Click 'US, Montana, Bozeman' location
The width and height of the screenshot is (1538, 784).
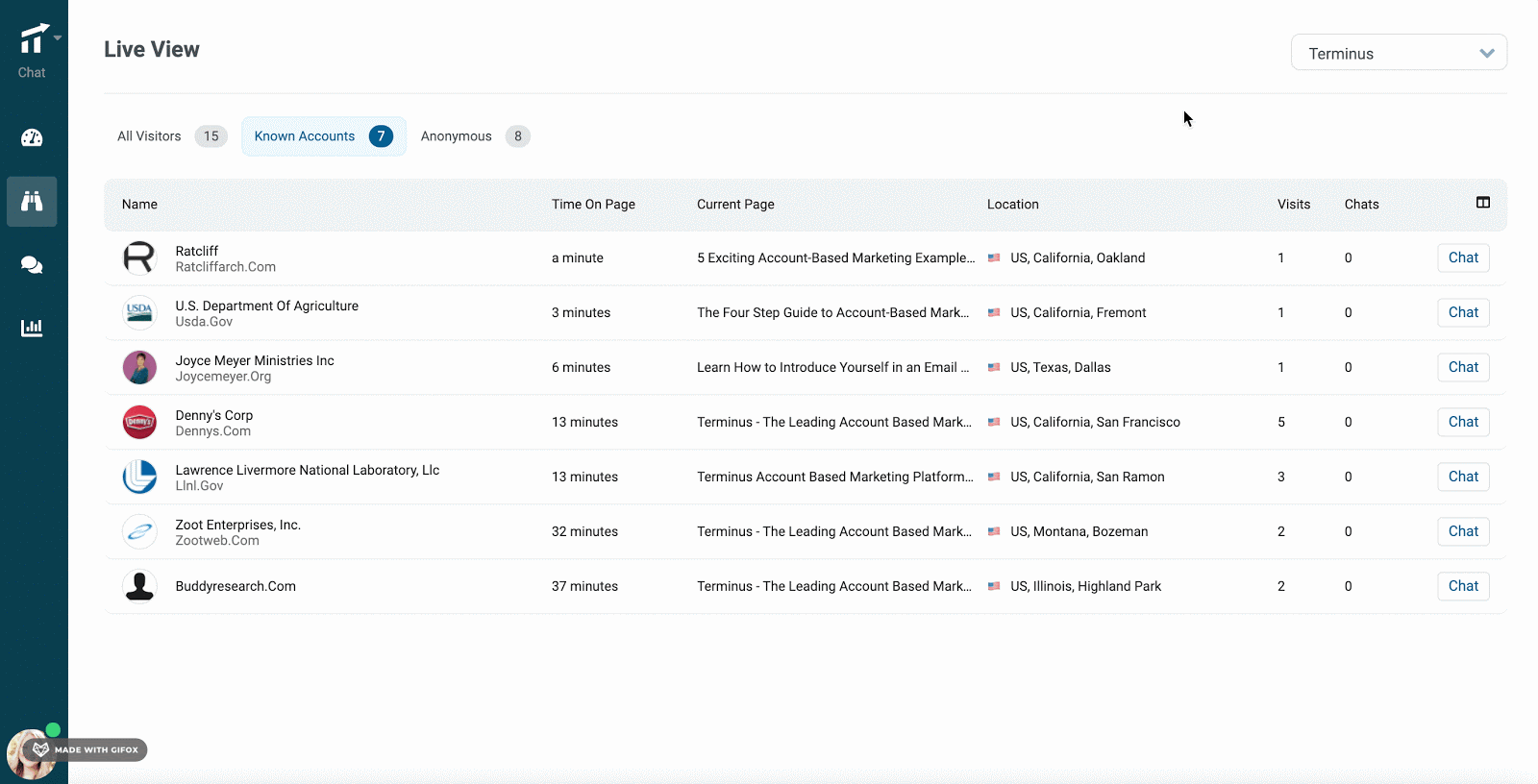click(1079, 531)
